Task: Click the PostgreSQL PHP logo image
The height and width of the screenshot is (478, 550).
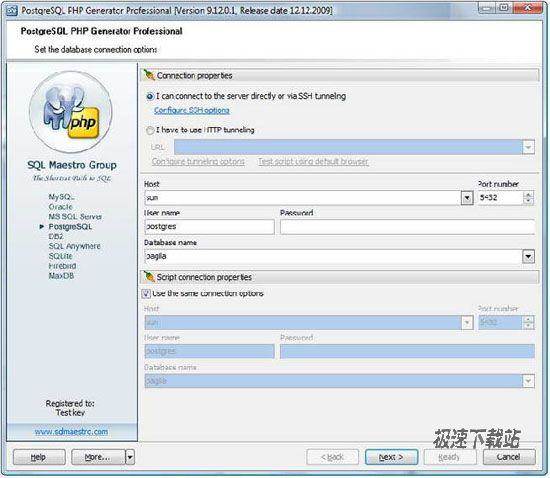Action: (x=71, y=112)
